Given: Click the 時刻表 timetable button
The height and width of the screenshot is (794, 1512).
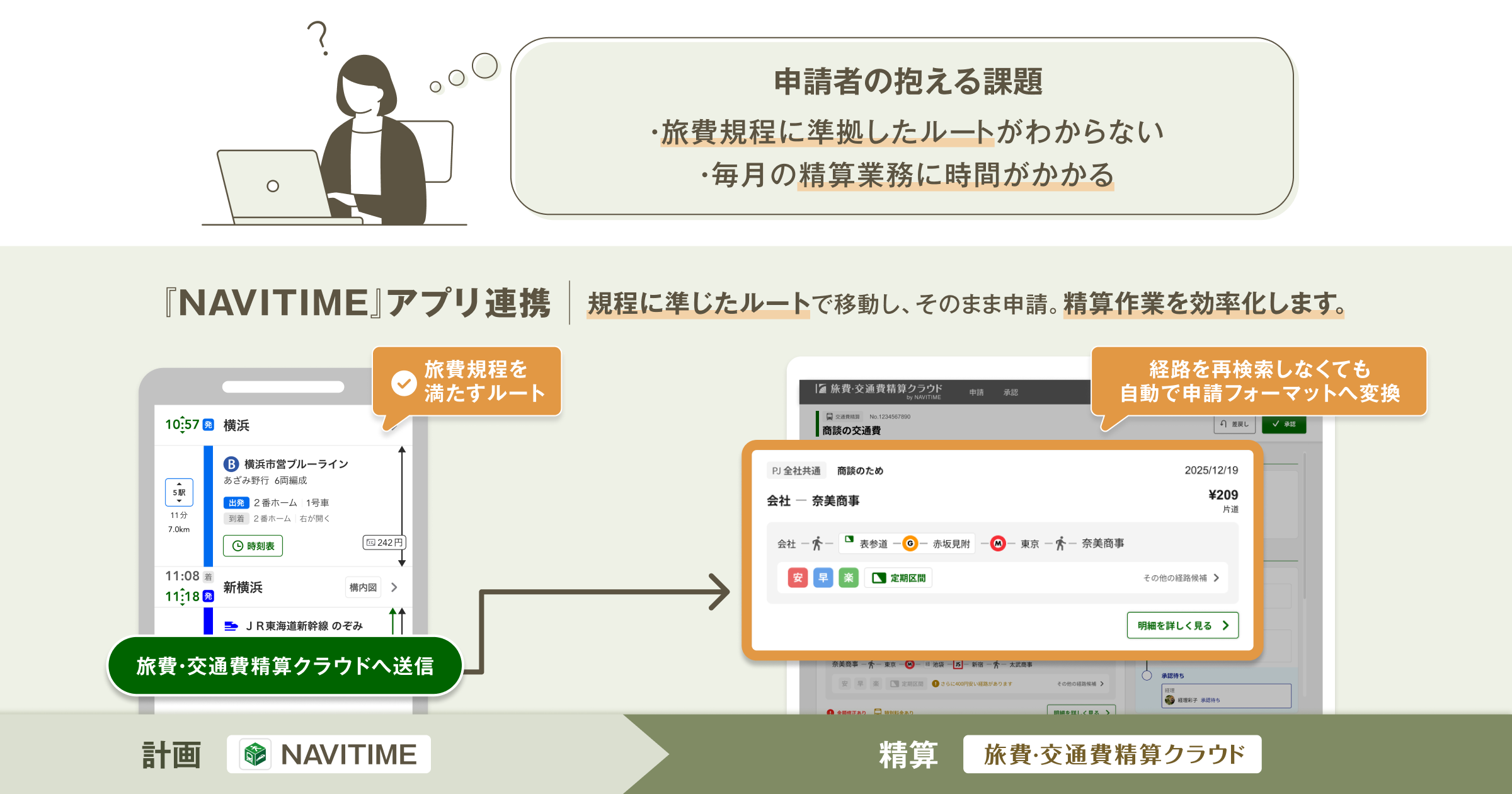Looking at the screenshot, I should [253, 546].
